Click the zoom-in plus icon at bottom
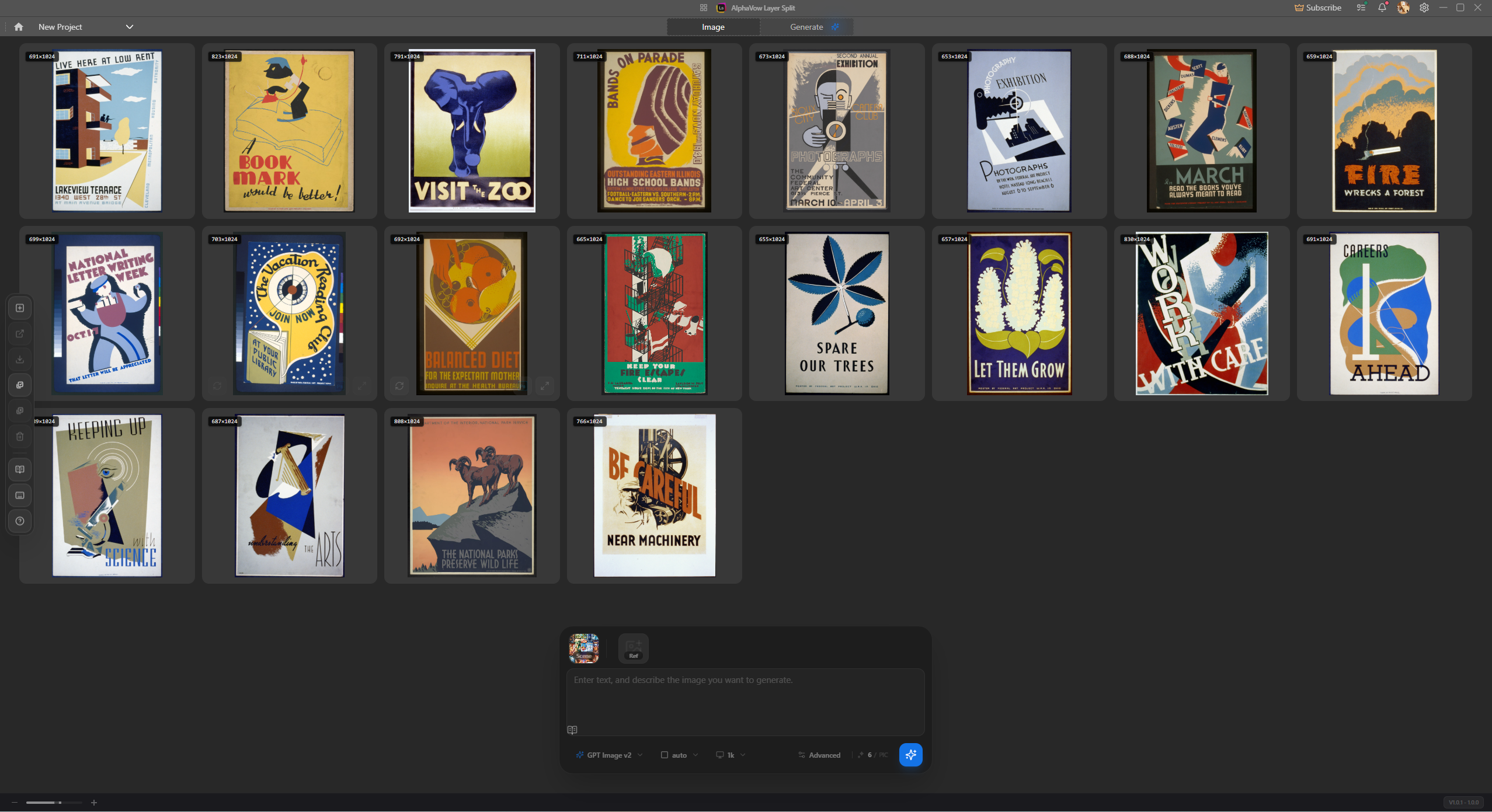 (x=94, y=803)
